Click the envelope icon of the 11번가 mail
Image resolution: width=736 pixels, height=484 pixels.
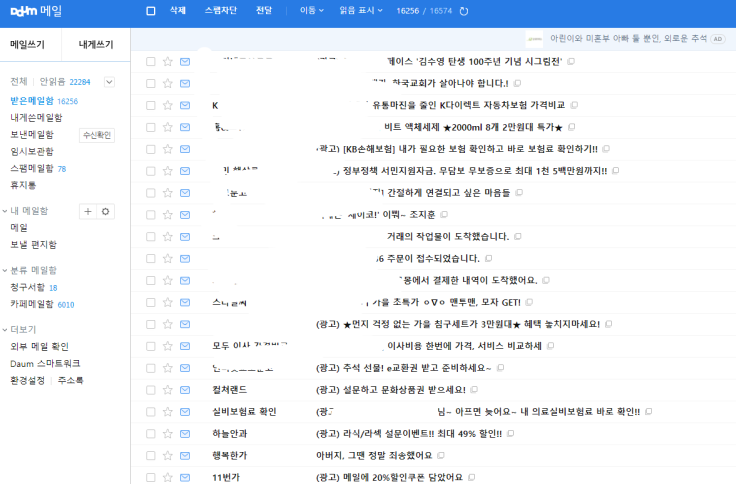[x=185, y=477]
